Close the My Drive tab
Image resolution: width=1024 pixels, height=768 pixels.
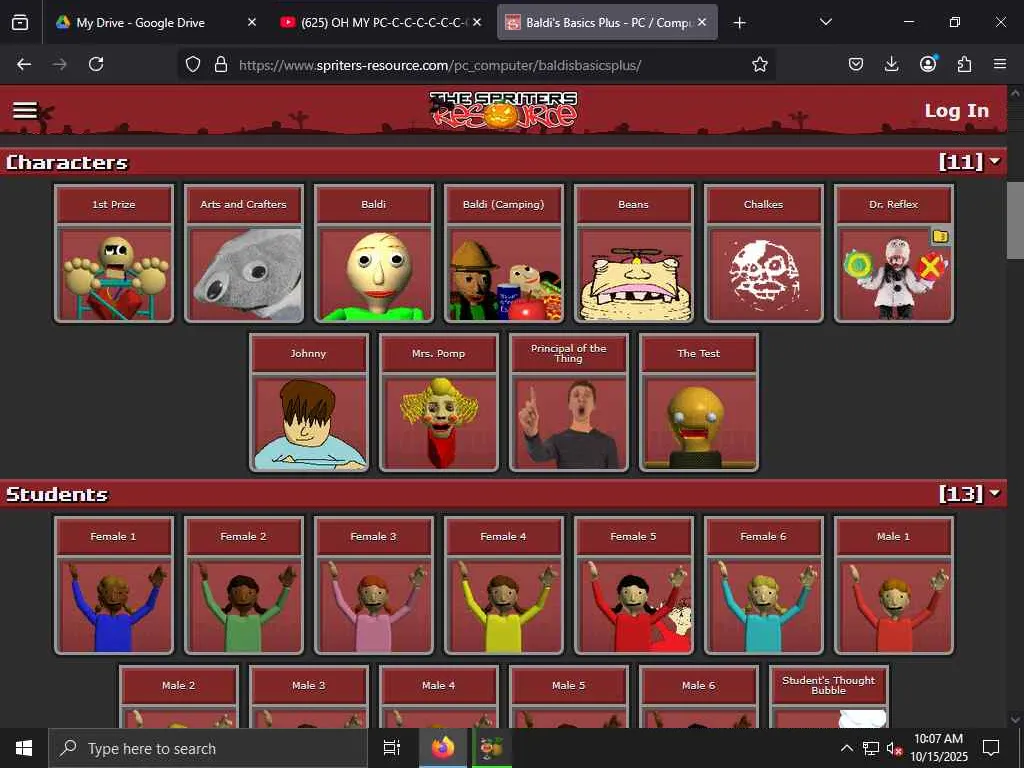tap(252, 22)
